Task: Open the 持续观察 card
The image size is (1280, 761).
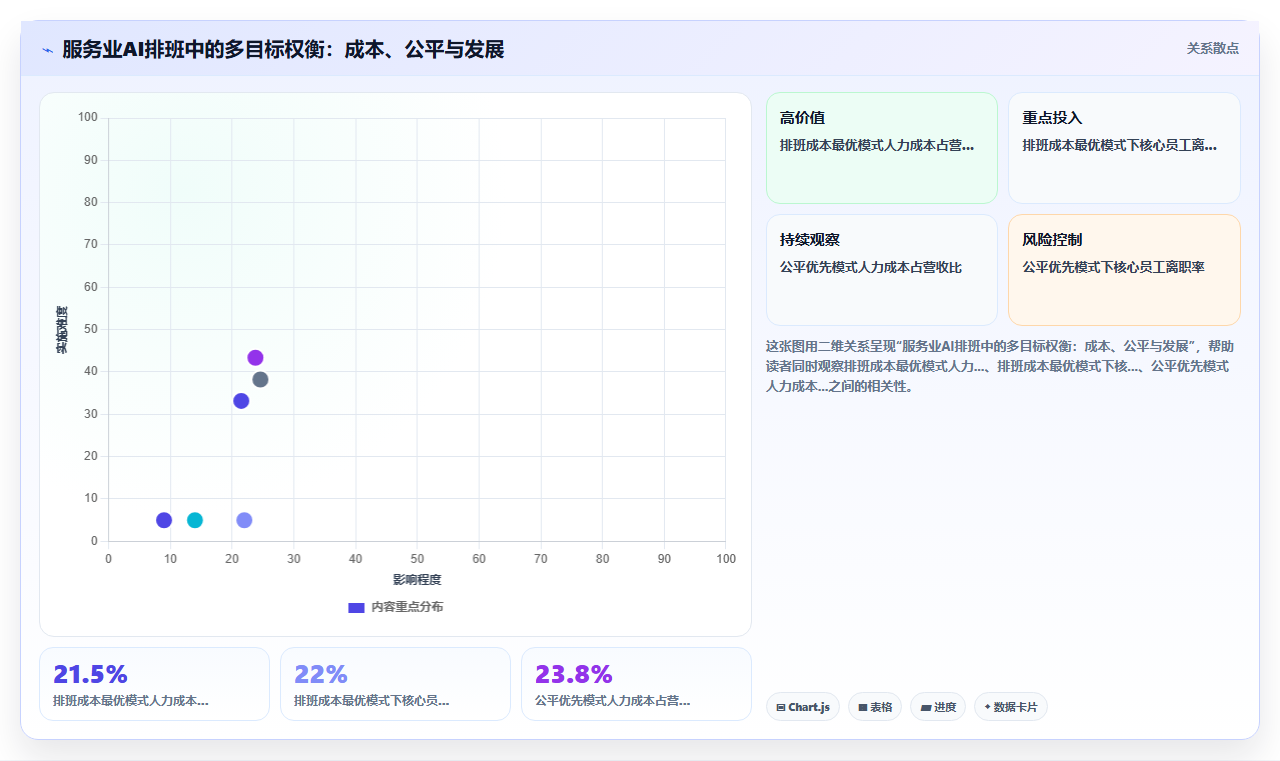Action: coord(882,270)
